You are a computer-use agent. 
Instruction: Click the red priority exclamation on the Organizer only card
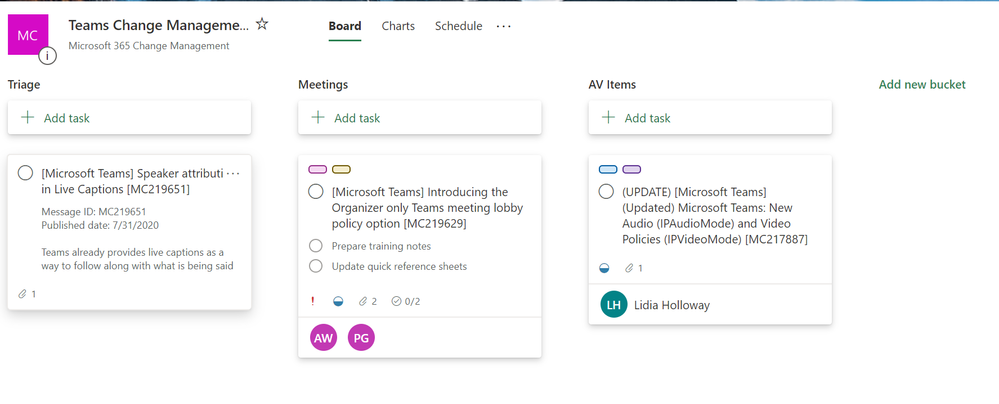[313, 301]
